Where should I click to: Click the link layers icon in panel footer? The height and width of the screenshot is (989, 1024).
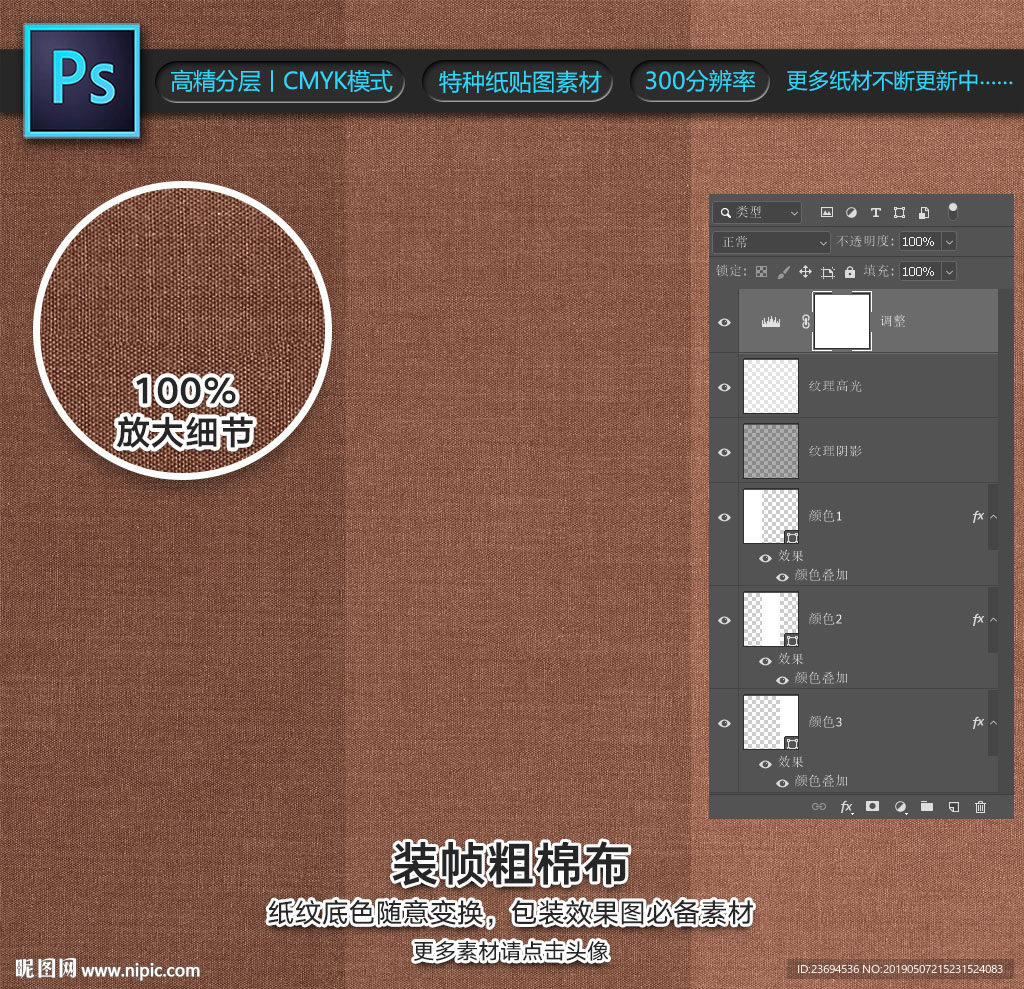819,807
